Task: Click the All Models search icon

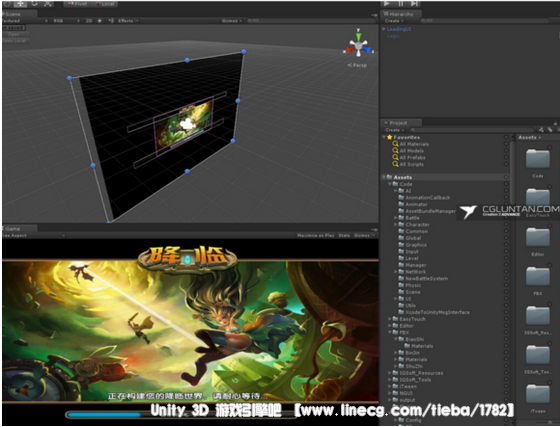Action: [395, 151]
